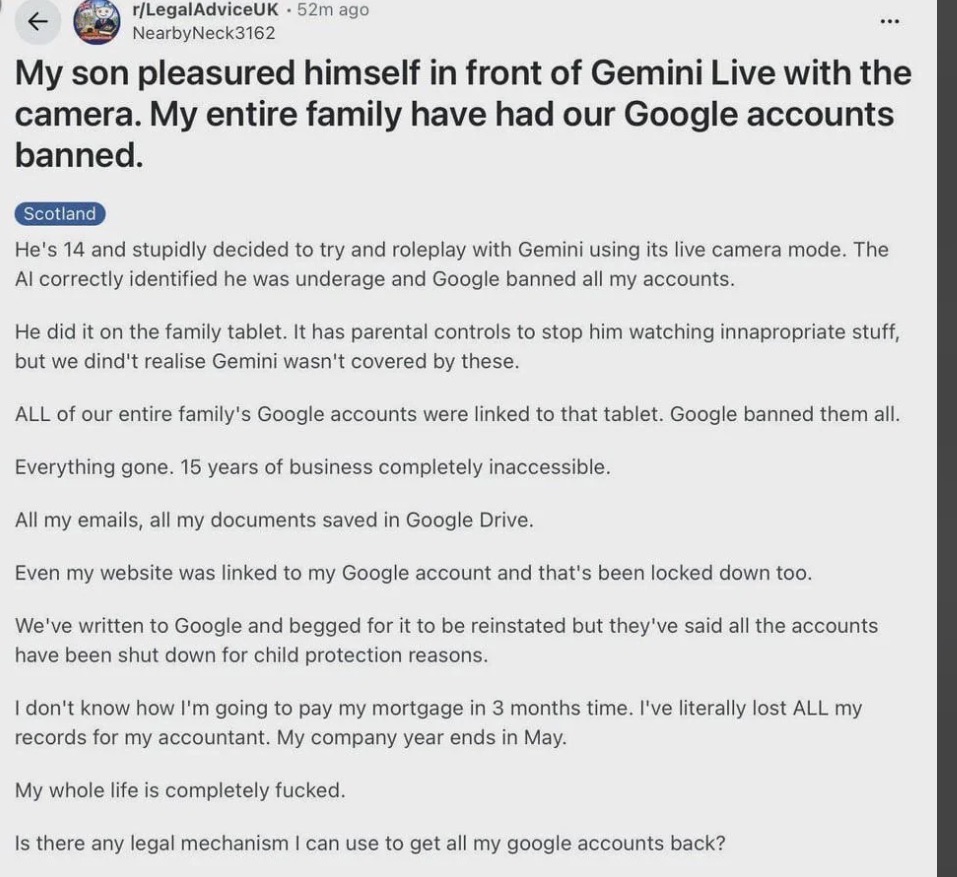The height and width of the screenshot is (877, 957).
Task: Click the question about a legal mechanism
Action: click(369, 843)
